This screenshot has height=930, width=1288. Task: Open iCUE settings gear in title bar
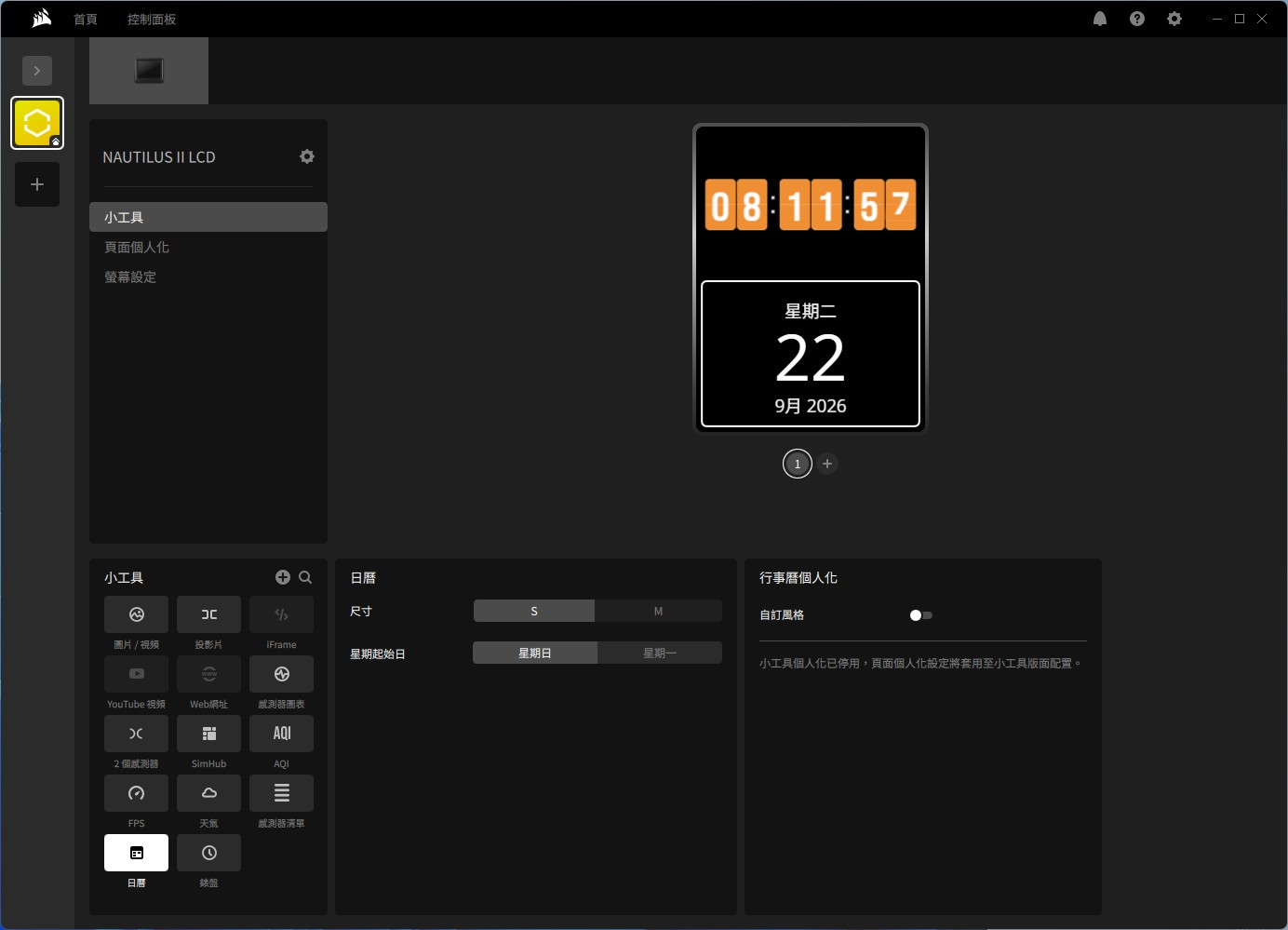coord(1174,19)
